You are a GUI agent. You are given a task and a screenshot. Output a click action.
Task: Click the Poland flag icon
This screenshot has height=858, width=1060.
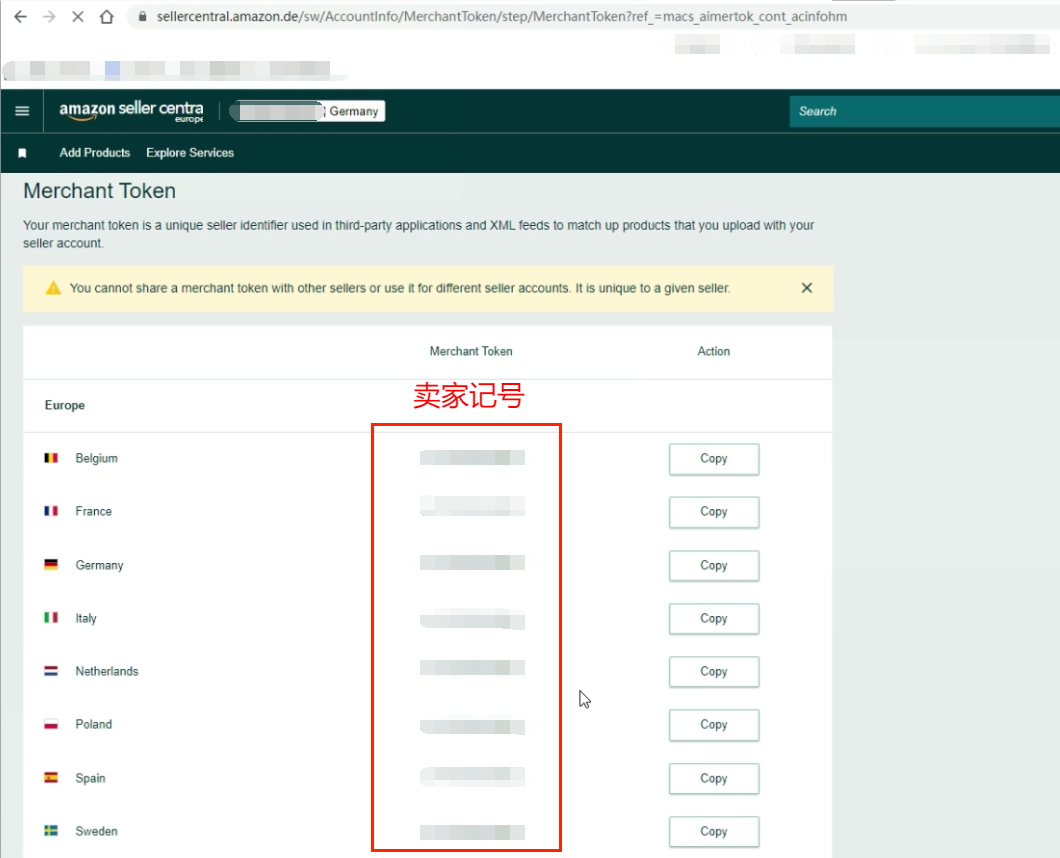(51, 724)
